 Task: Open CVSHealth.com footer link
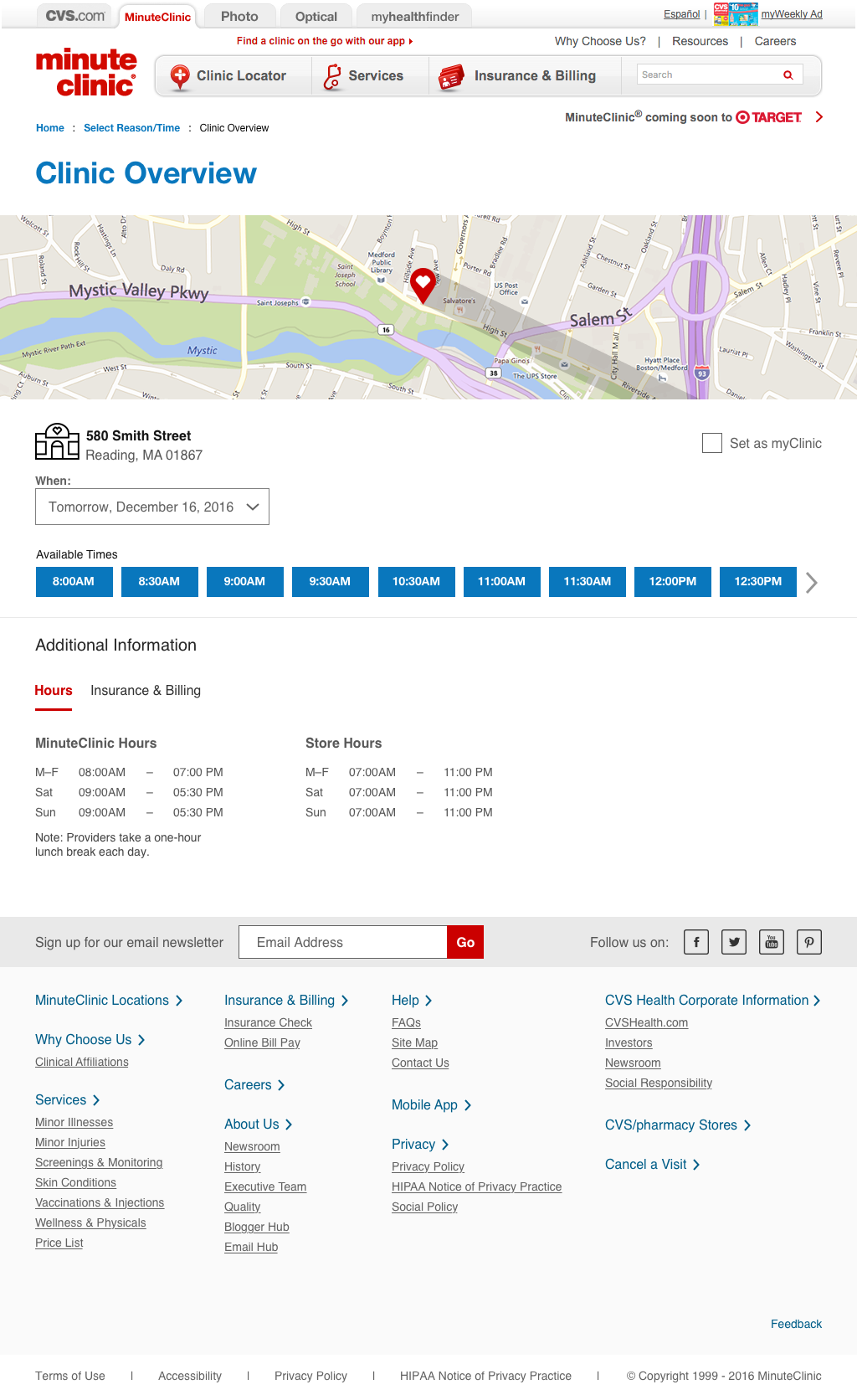646,1022
